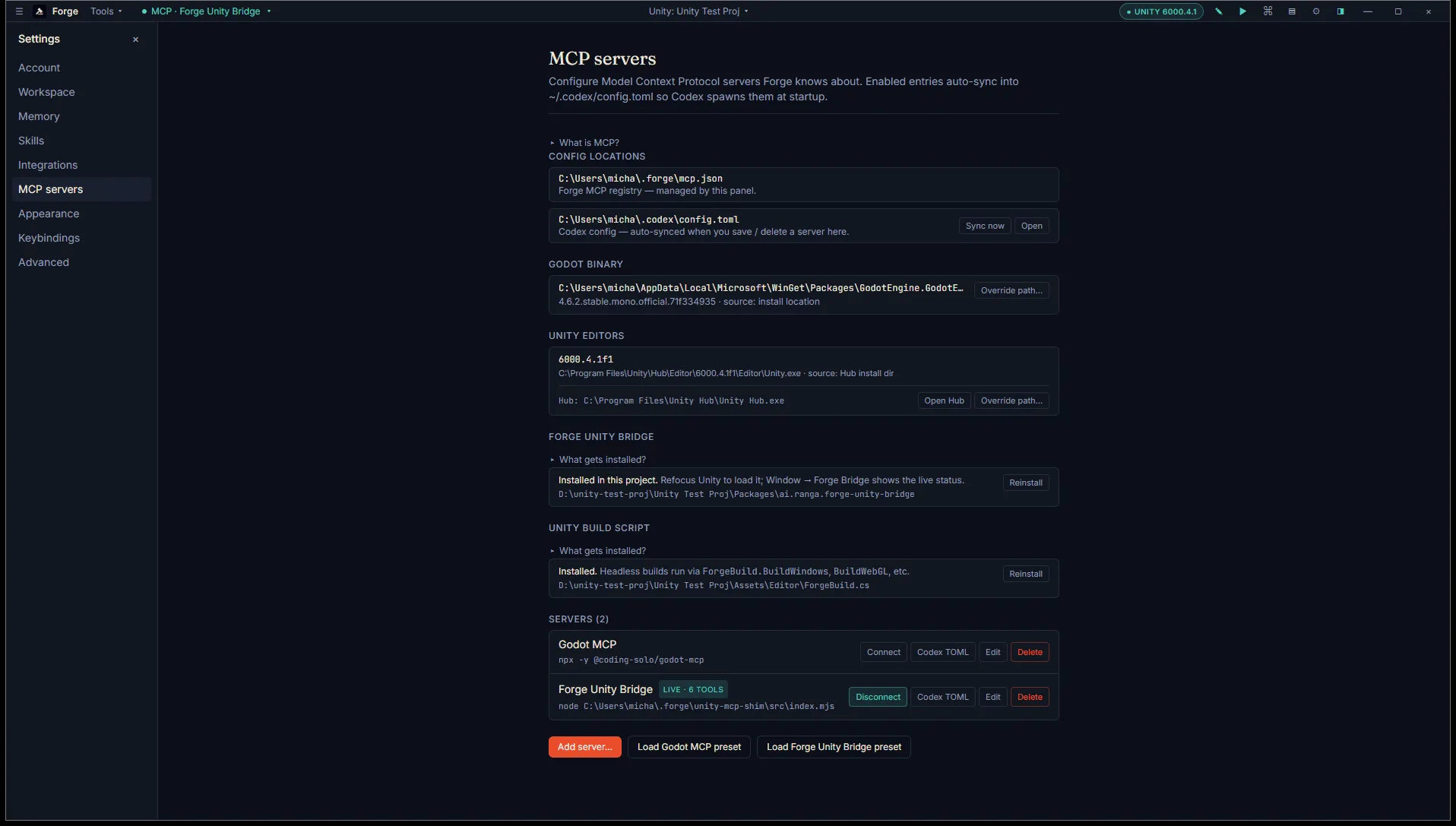Viewport: 1456px width, 826px height.
Task: Click the node unity-mcp-shim index.mjs command
Action: pos(696,706)
